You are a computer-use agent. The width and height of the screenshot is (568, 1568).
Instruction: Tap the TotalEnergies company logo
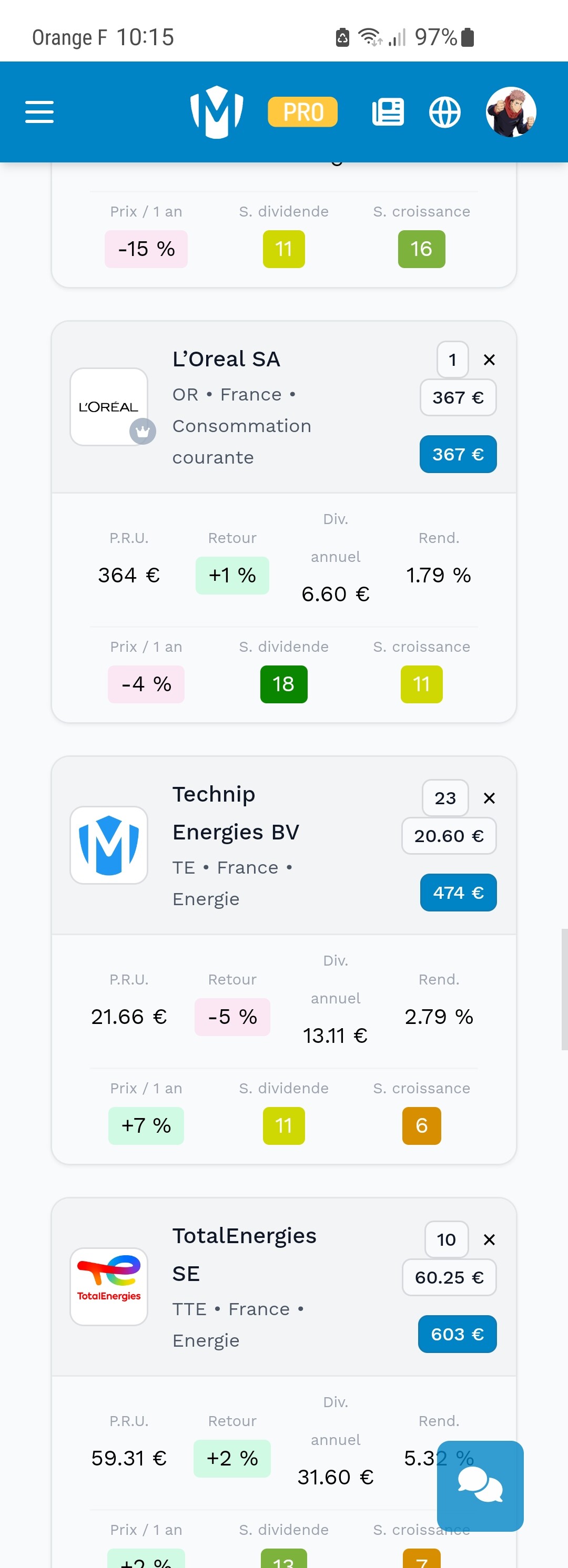coord(108,1286)
